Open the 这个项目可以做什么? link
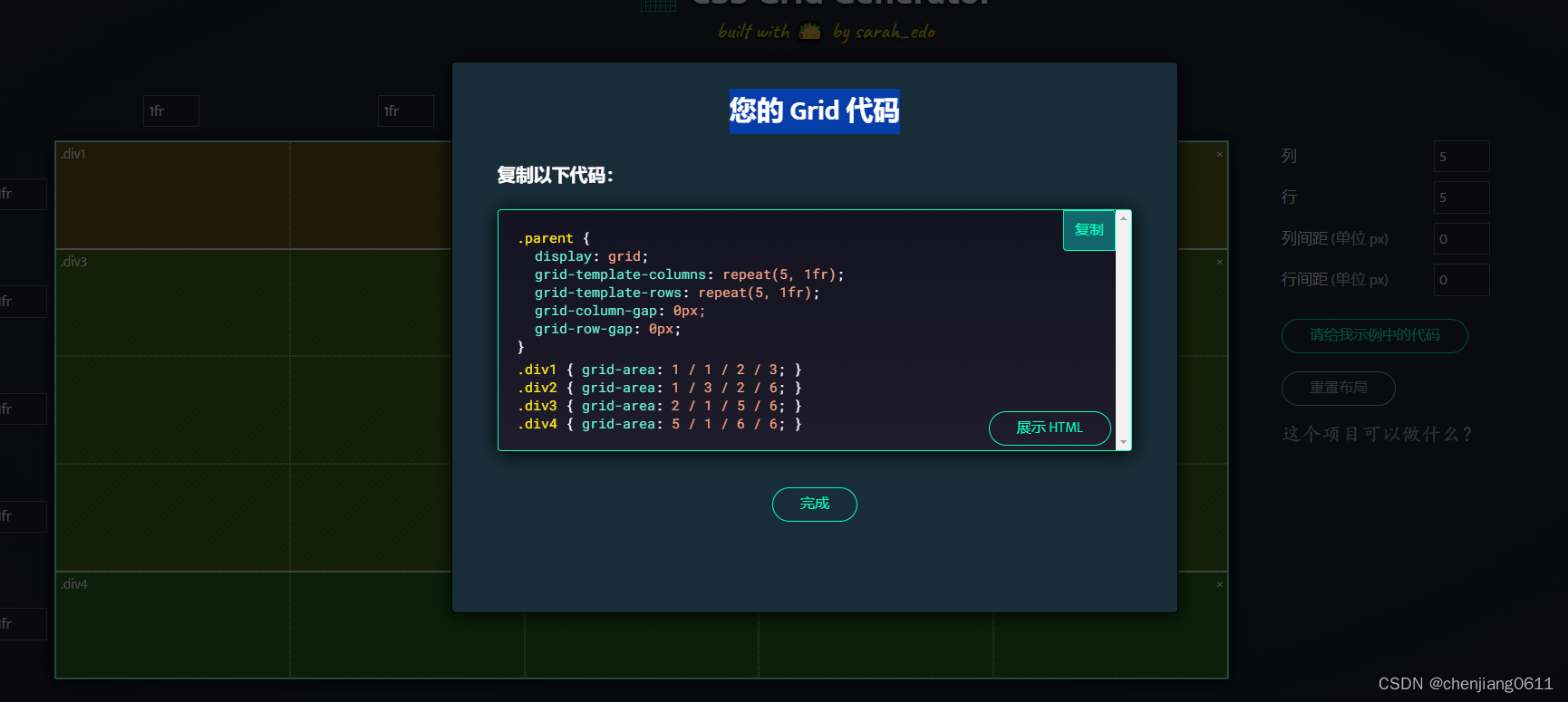Screen dimensions: 1568x702 (1378, 435)
